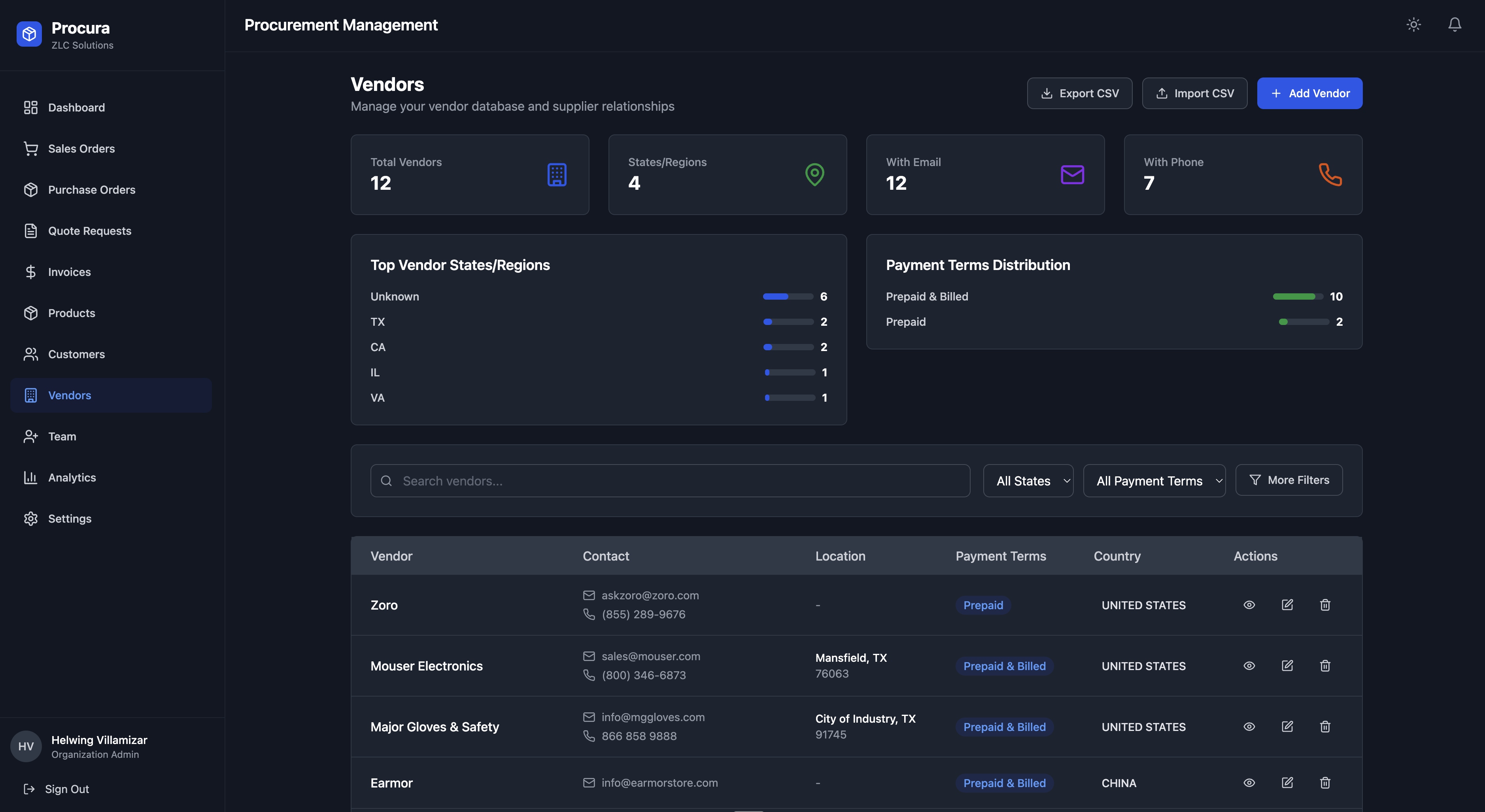Open the All Payment Terms dropdown
This screenshot has width=1485, height=812.
tap(1154, 481)
